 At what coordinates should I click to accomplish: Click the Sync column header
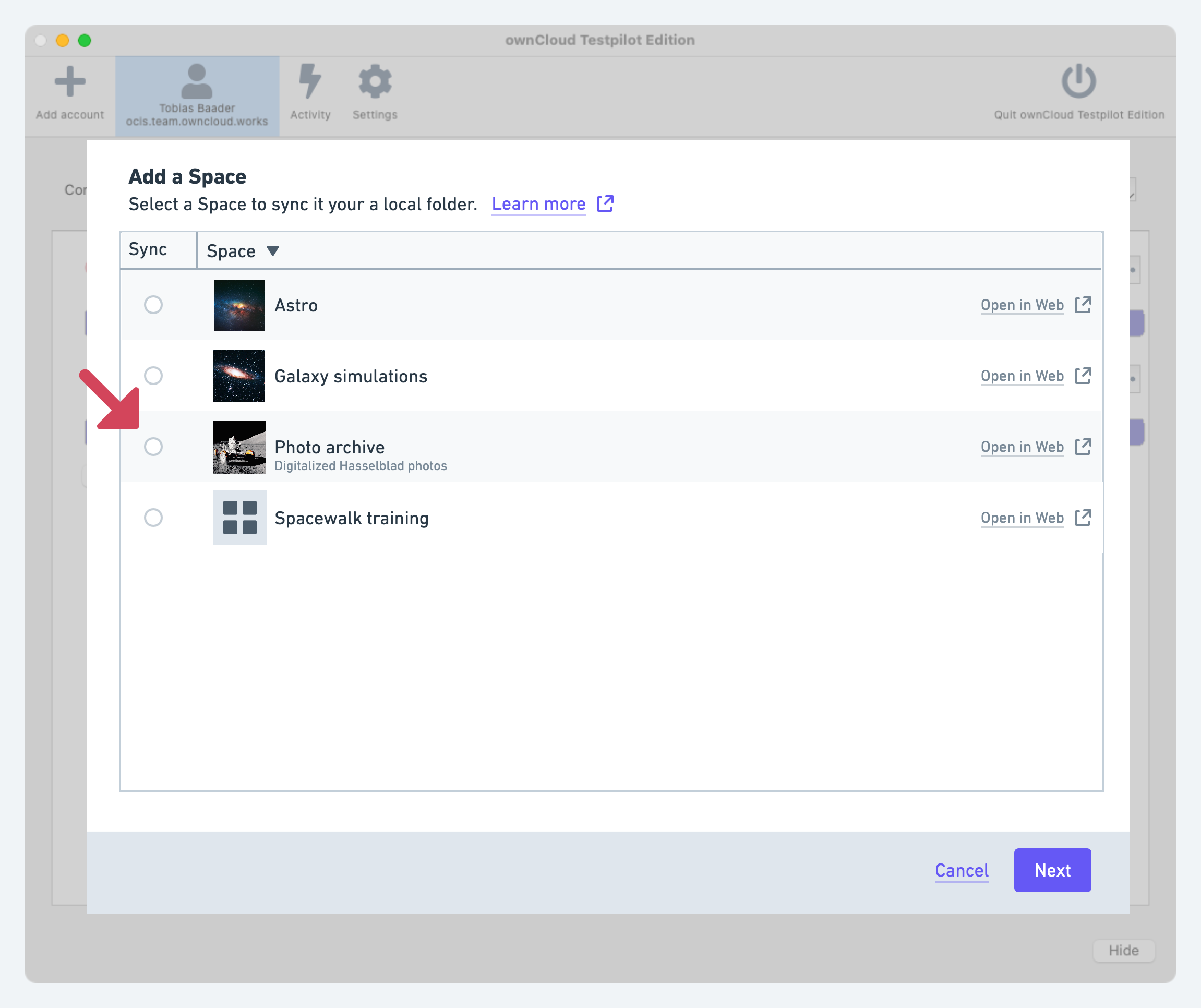pos(148,249)
